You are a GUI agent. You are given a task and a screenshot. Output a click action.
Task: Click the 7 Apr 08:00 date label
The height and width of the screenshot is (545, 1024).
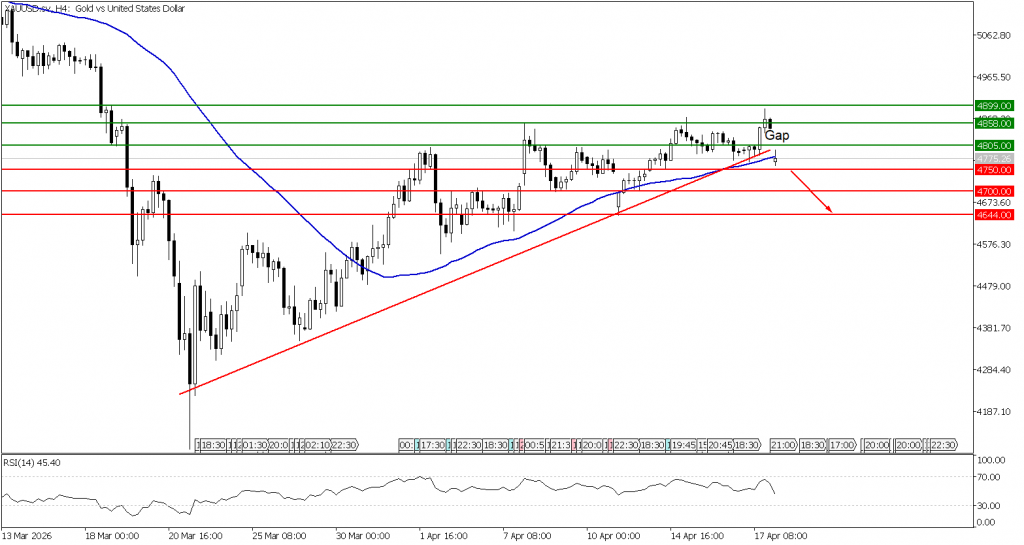tap(525, 535)
